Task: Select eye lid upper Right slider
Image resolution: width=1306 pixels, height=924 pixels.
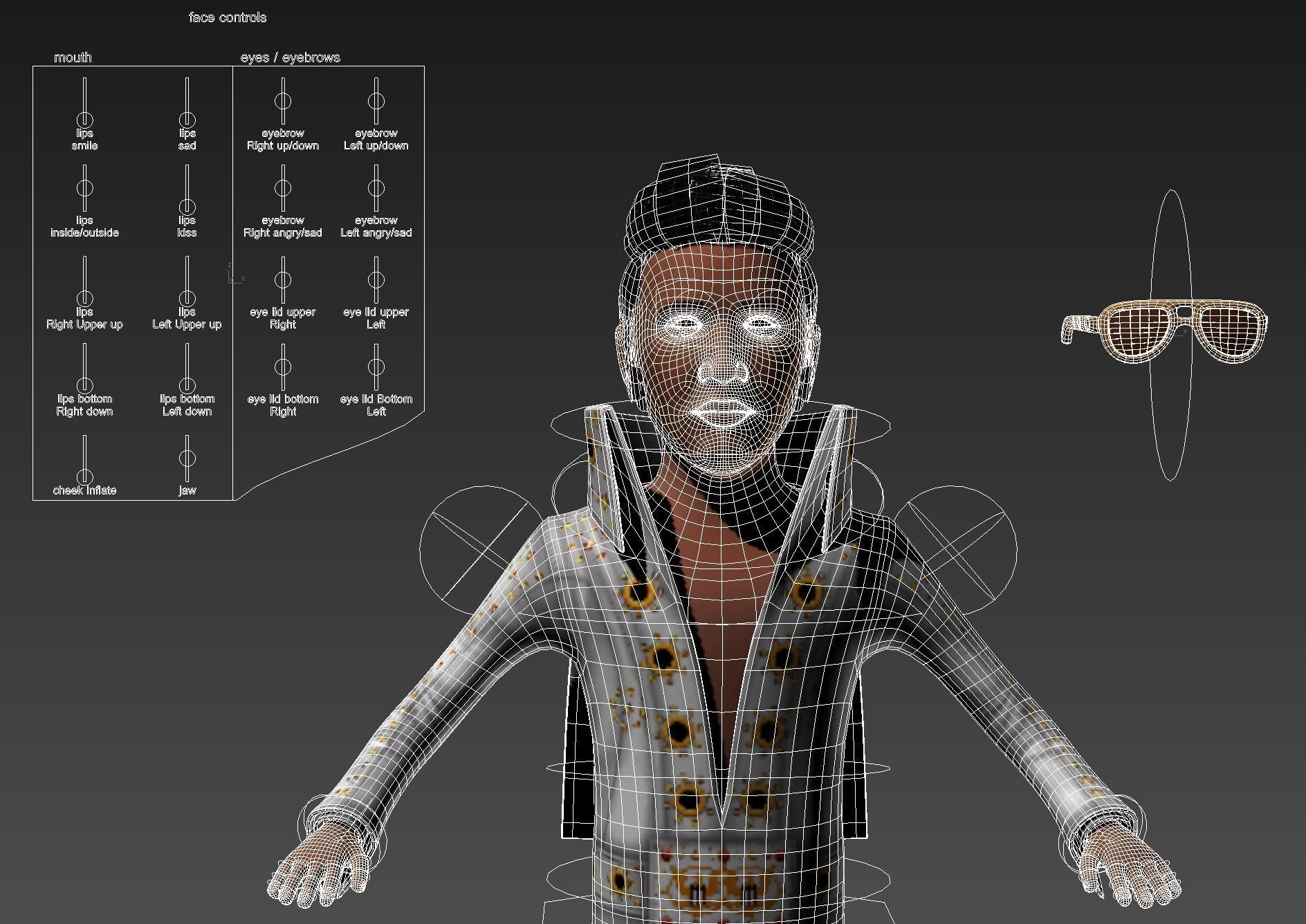Action: 282,281
